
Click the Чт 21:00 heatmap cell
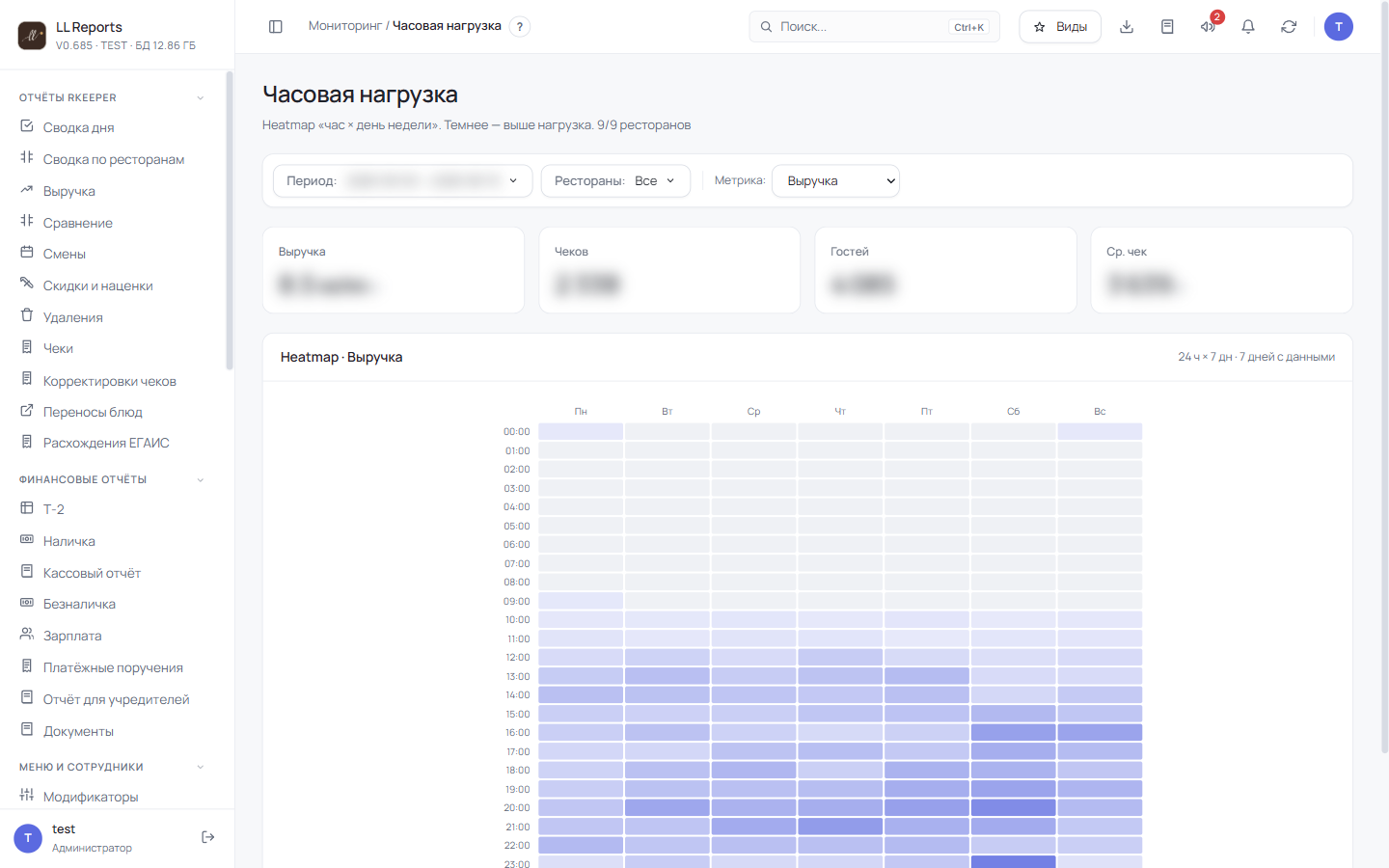click(840, 827)
